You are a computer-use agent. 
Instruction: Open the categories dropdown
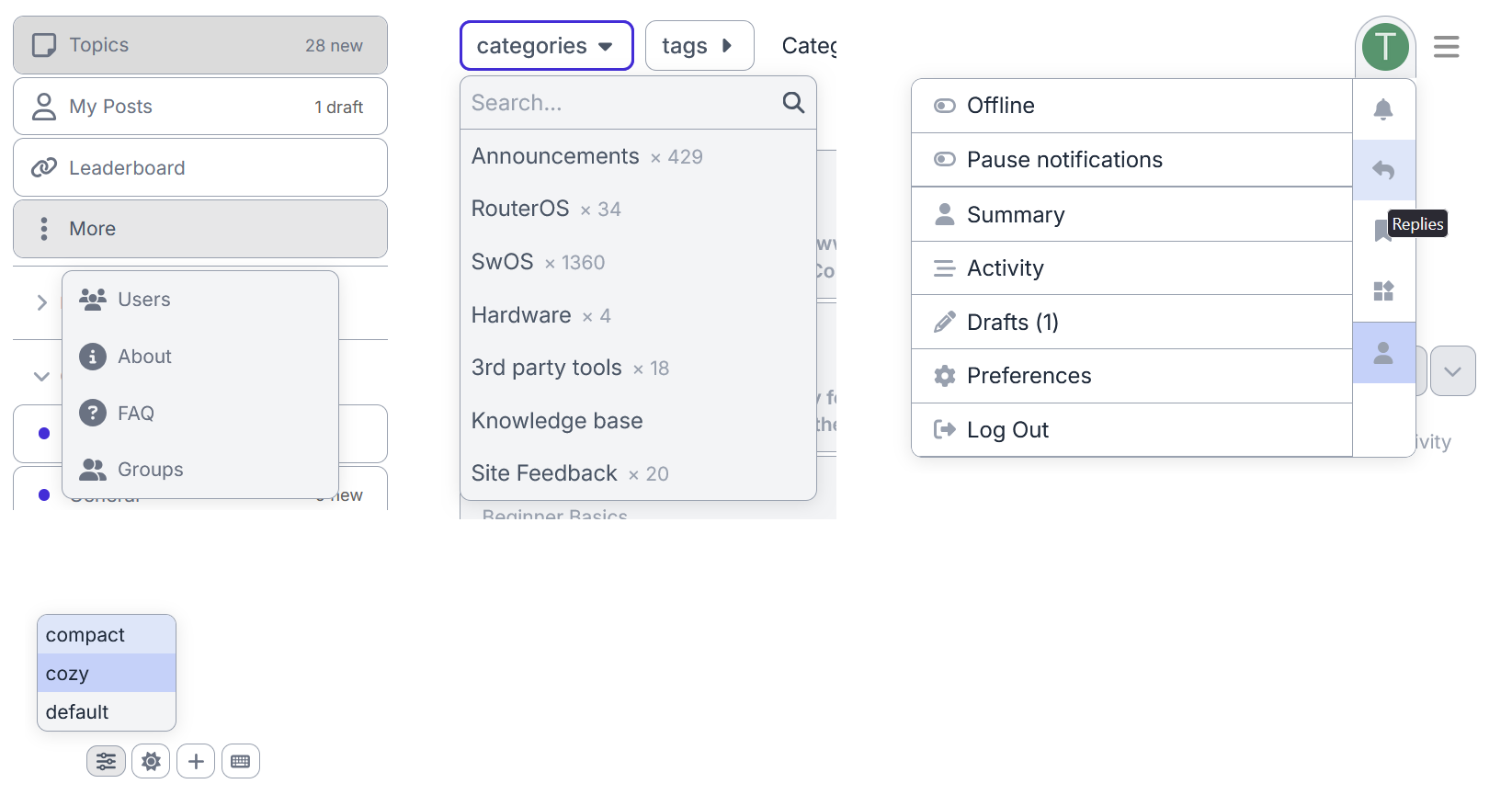click(546, 46)
